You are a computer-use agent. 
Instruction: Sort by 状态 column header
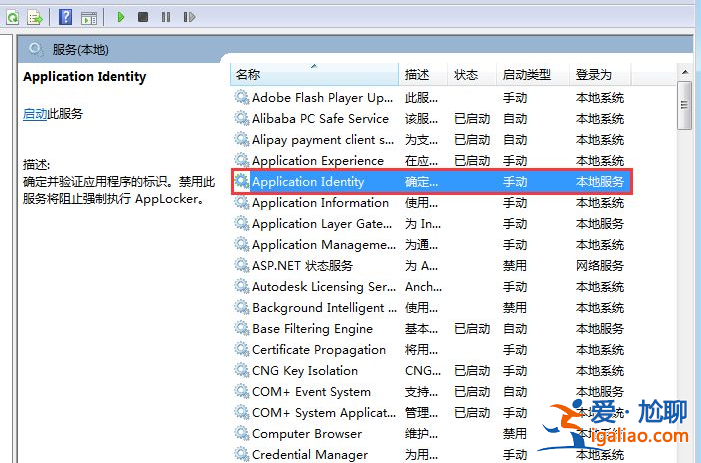point(472,74)
